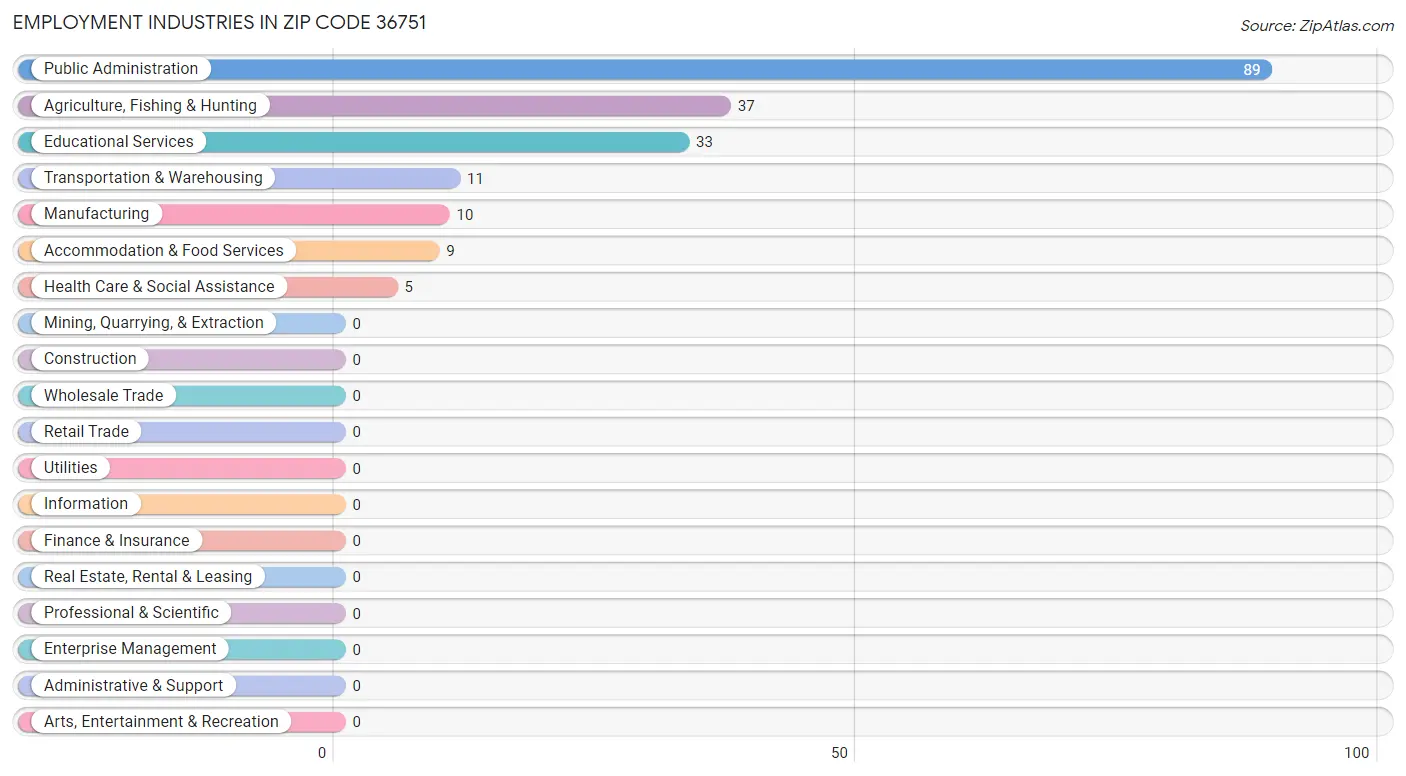
Task: Select the Agriculture, Fishing & Hunting label
Action: tap(150, 105)
